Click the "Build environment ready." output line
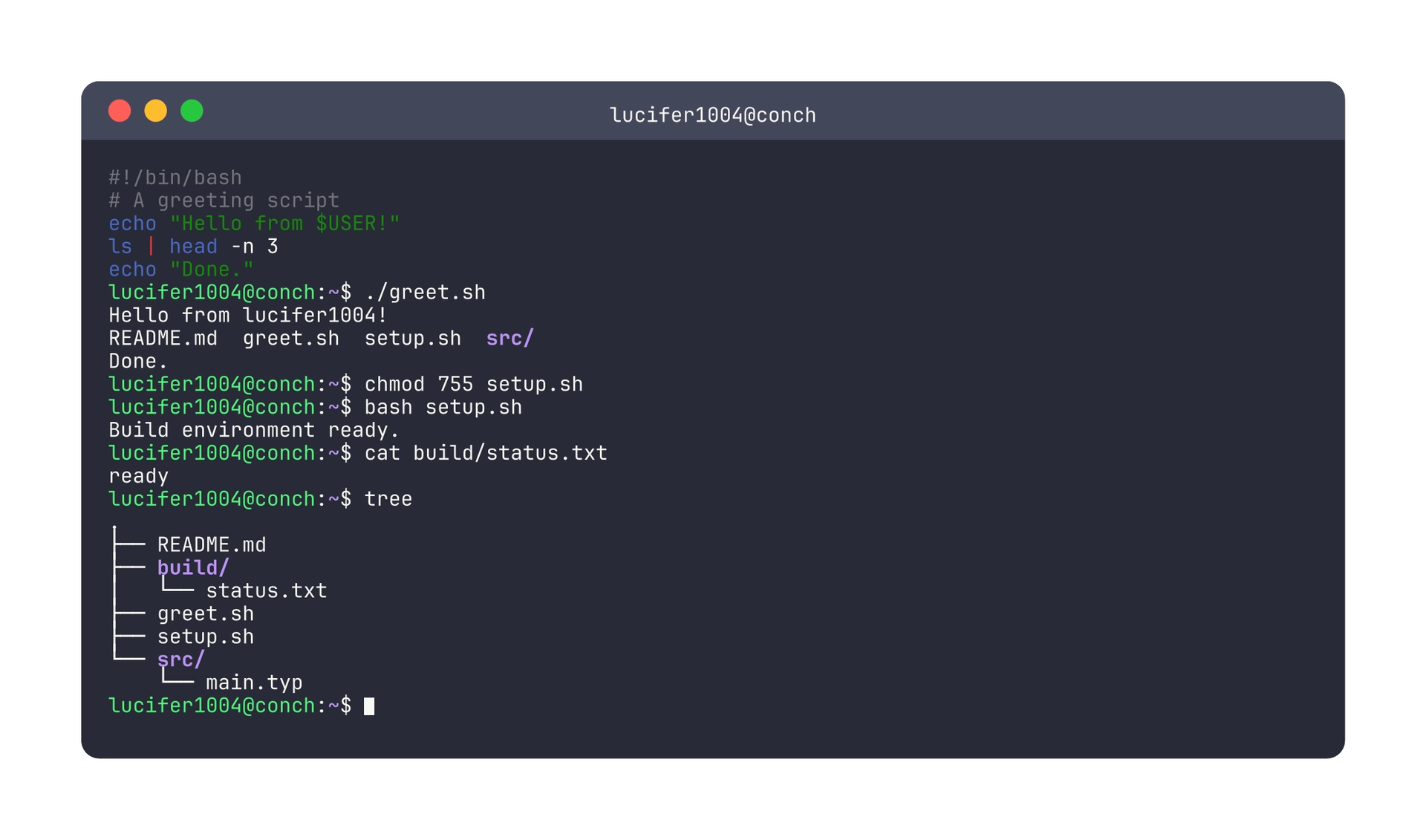1426x840 pixels. coord(254,431)
